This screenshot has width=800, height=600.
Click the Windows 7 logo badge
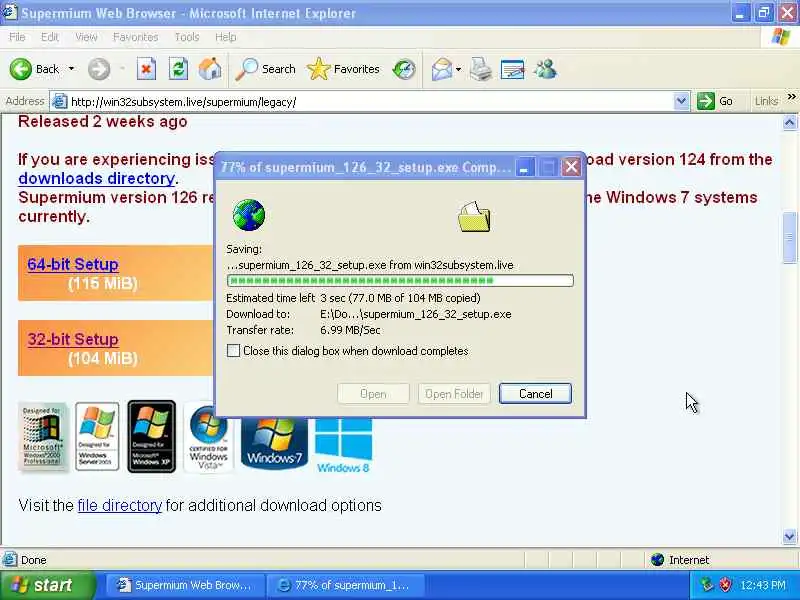point(274,442)
